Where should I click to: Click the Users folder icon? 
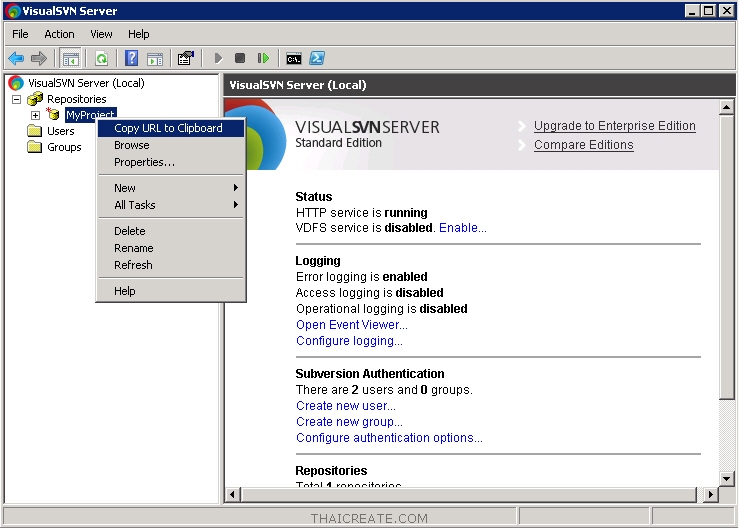coord(34,131)
